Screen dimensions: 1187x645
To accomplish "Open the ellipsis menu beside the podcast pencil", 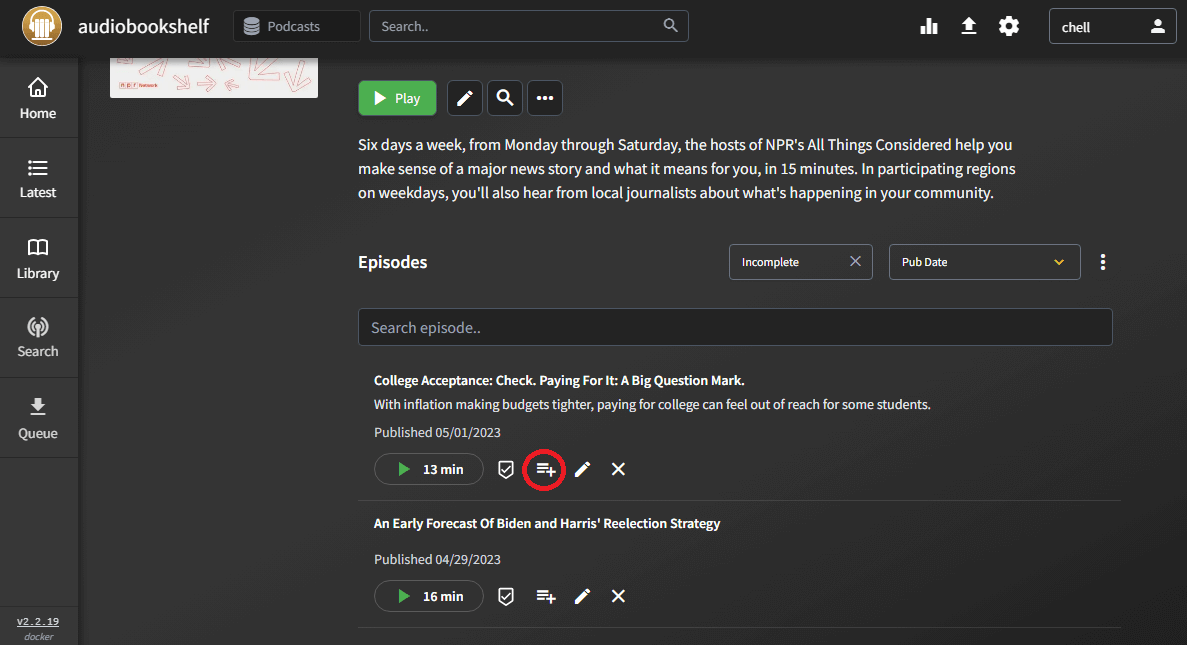I will [544, 97].
